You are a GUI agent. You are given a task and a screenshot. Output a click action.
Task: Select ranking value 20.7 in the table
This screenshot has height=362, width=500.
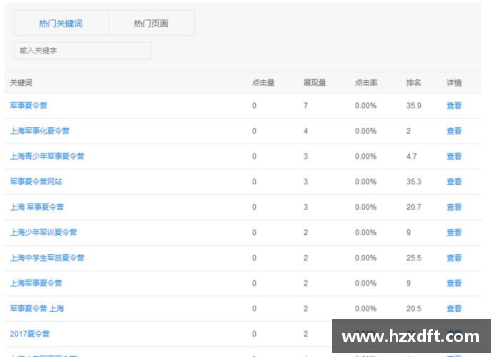pyautogui.click(x=414, y=207)
